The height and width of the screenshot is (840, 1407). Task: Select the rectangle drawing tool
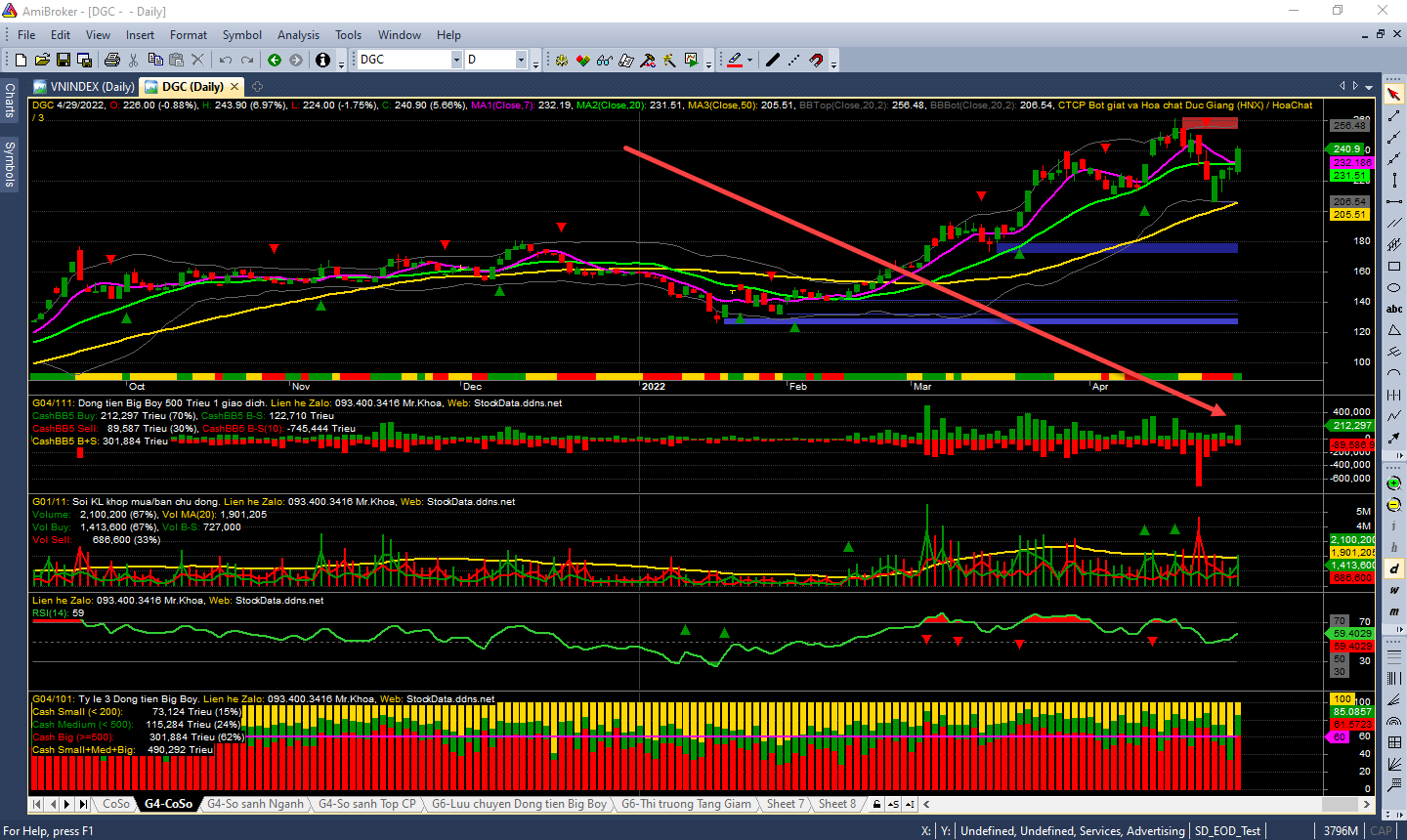[1394, 266]
